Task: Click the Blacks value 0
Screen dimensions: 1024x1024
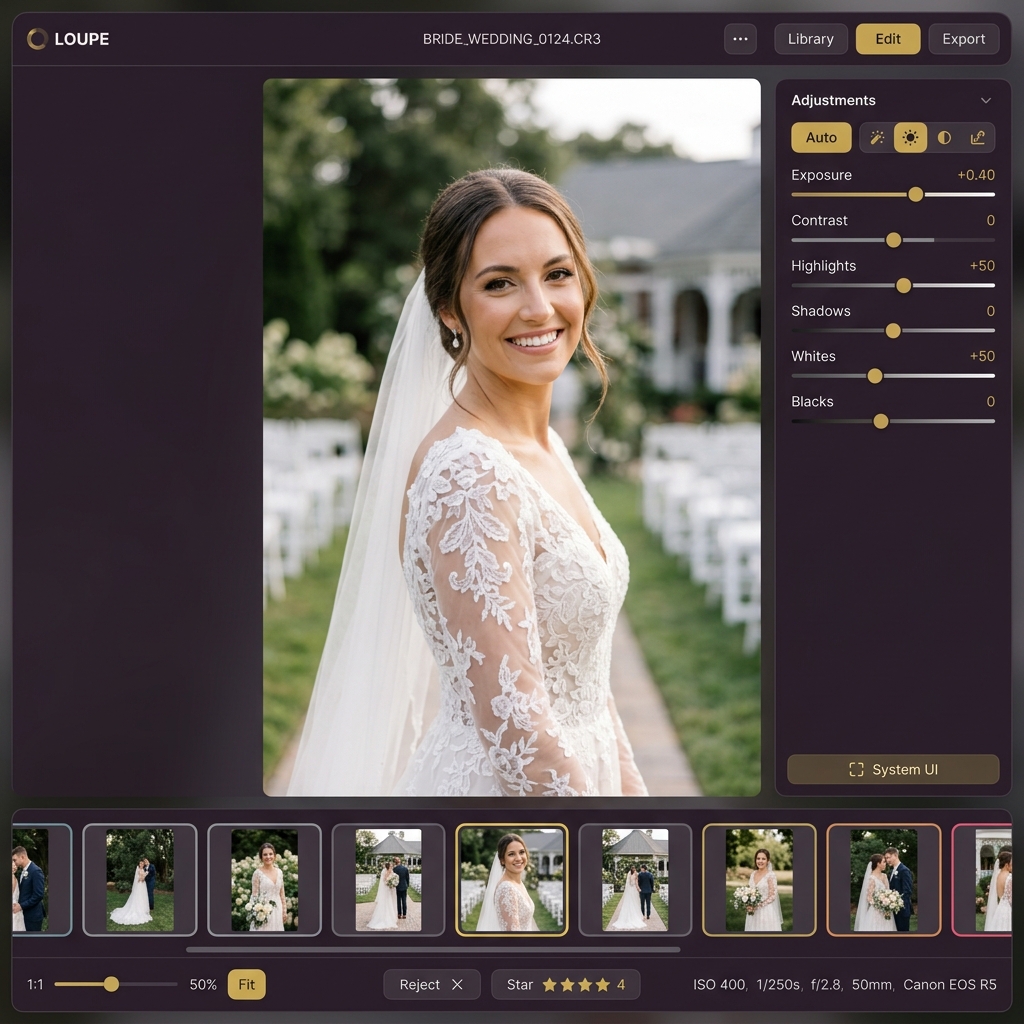Action: coord(991,402)
